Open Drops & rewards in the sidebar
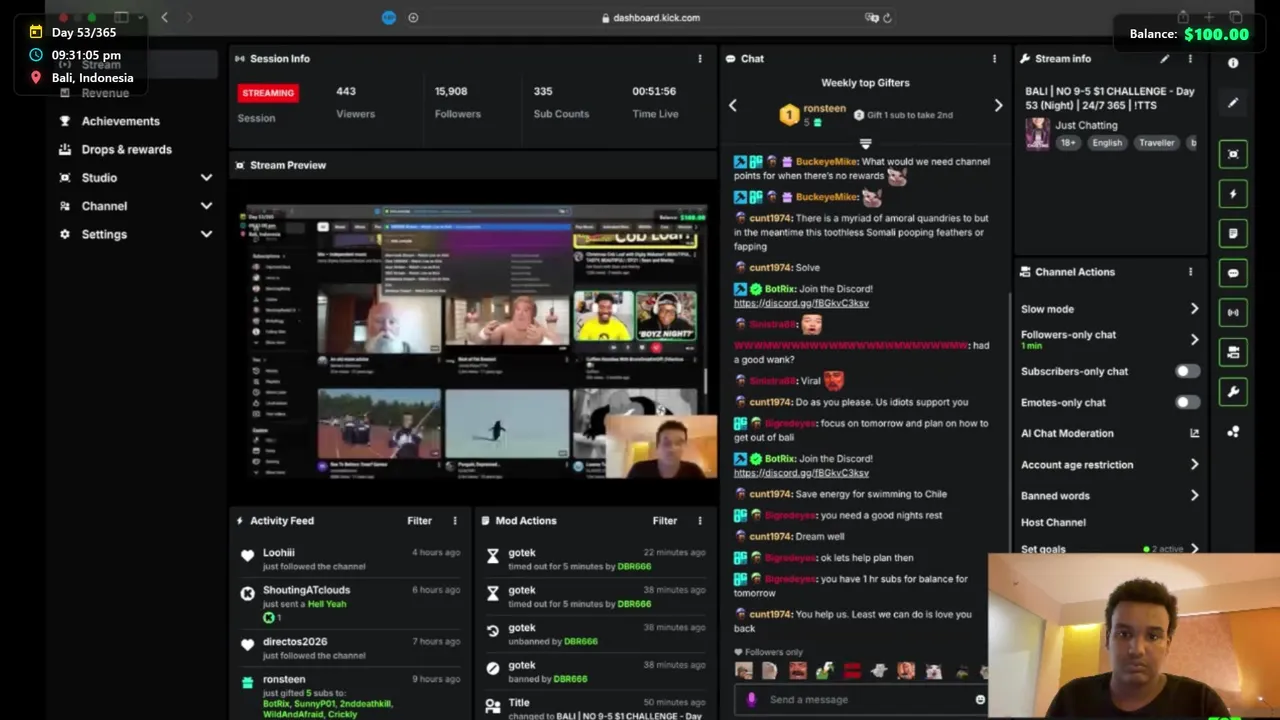The image size is (1280, 720). [x=126, y=150]
